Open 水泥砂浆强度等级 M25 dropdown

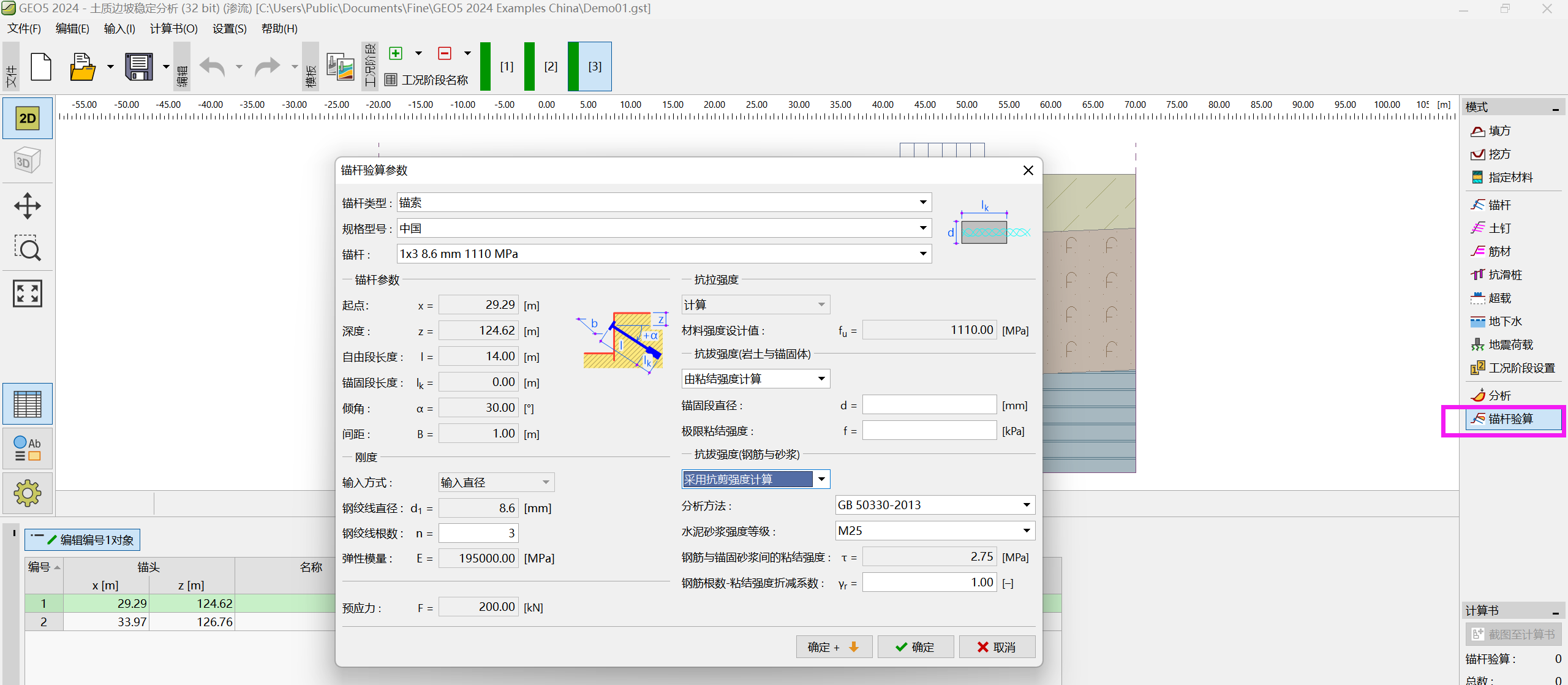(935, 531)
